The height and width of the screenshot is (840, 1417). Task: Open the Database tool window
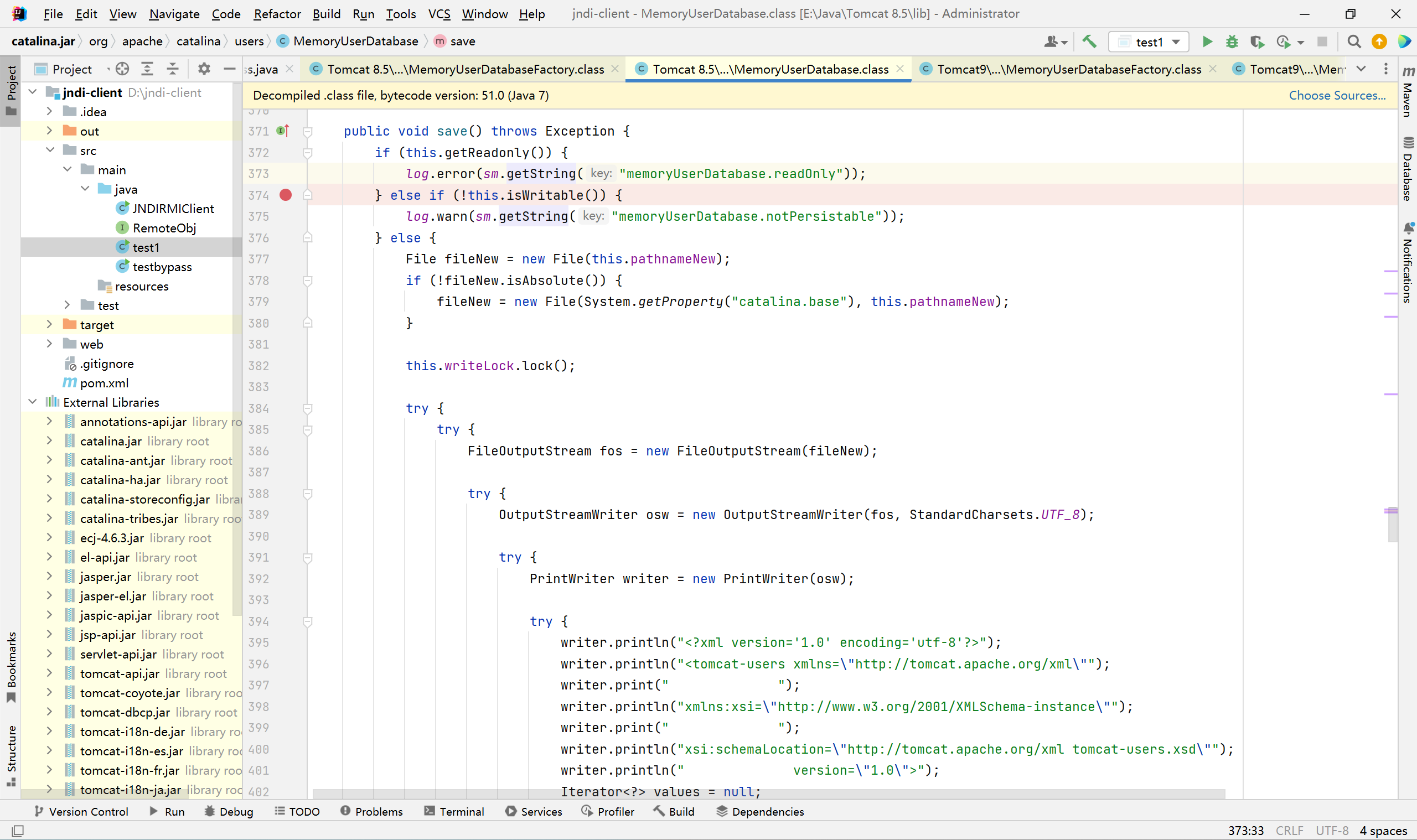tap(1408, 169)
